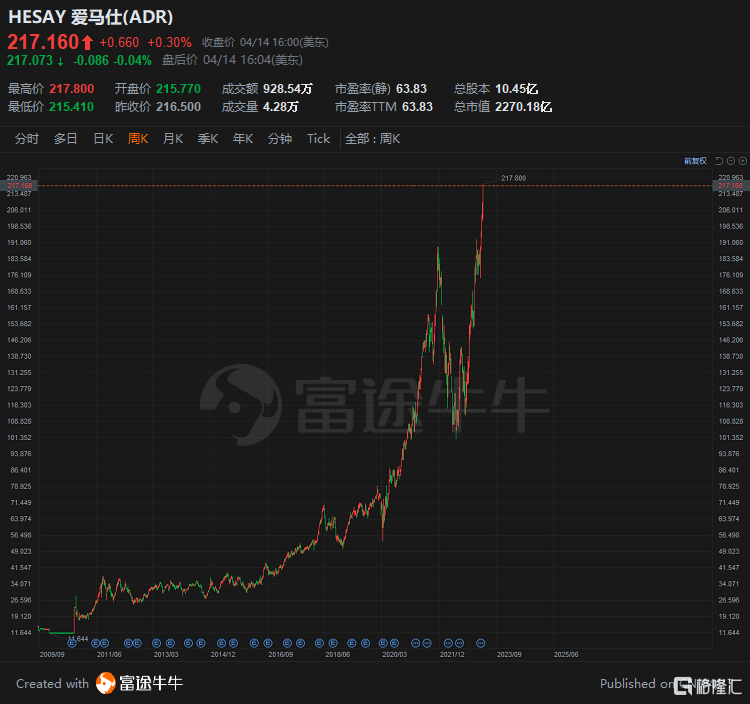The image size is (750, 704).
Task: Click the rightmost event marker after 2021/12
Action: [481, 643]
